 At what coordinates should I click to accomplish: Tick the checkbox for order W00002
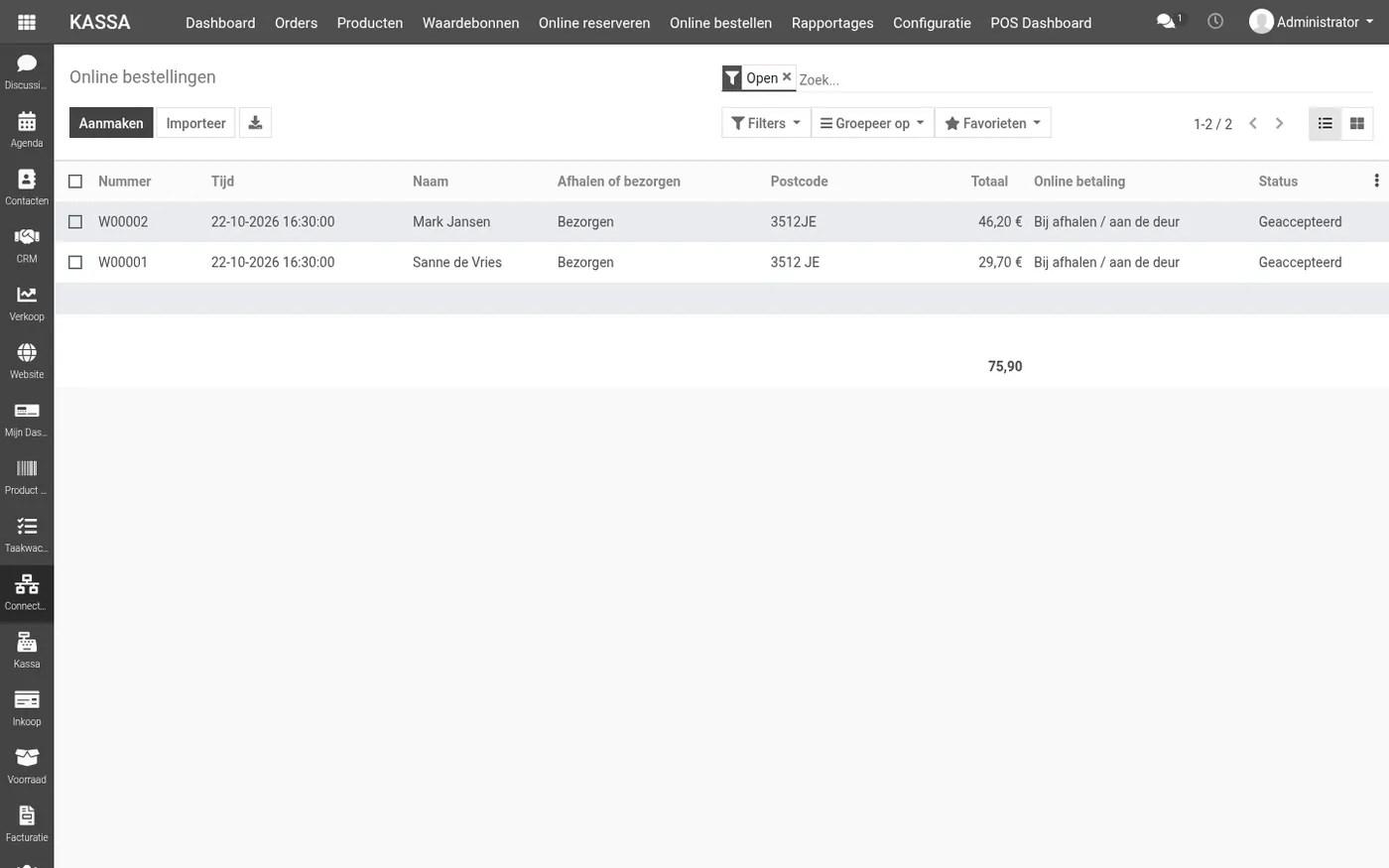75,222
